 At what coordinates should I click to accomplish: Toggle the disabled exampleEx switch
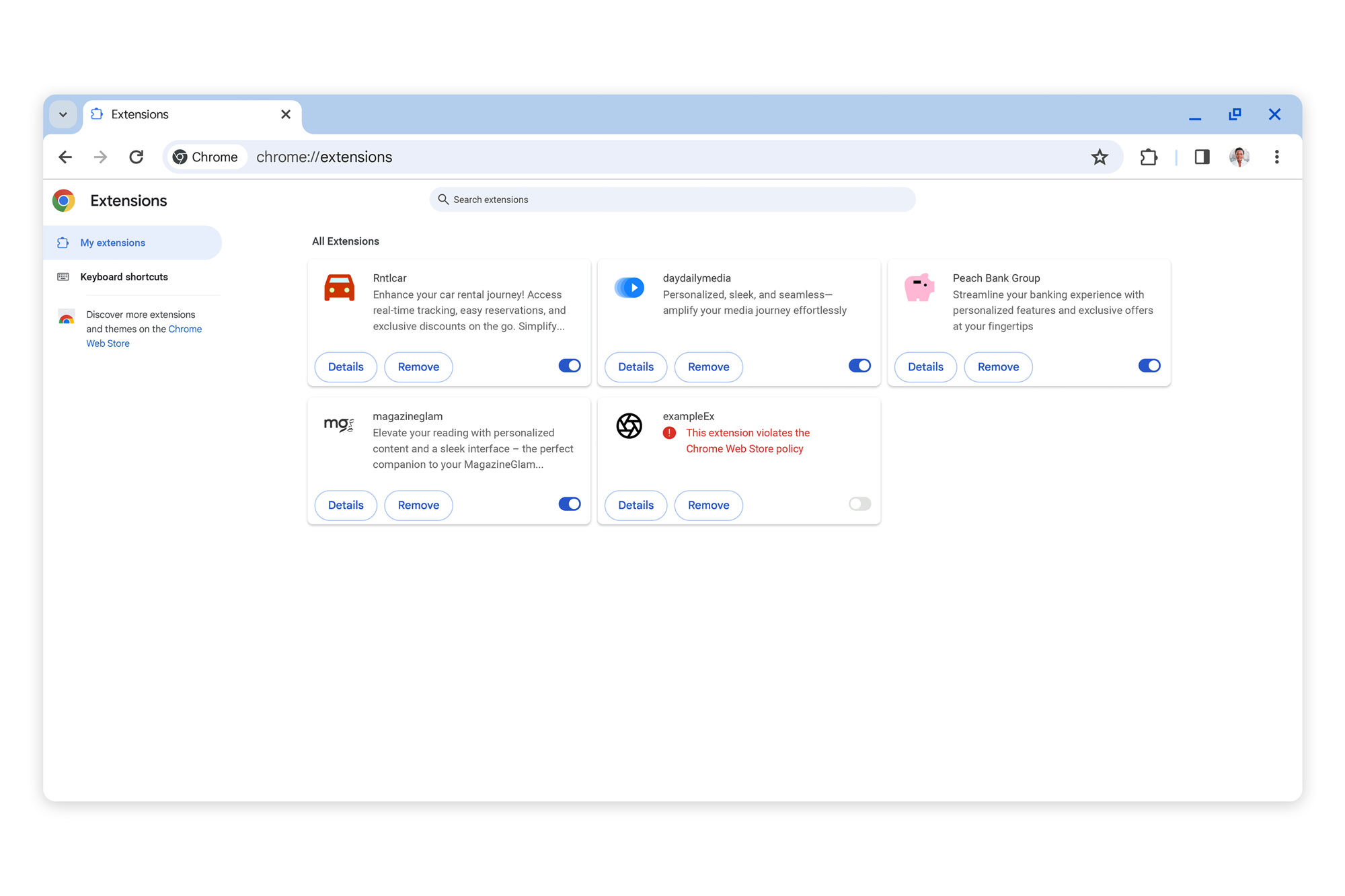[x=859, y=504]
